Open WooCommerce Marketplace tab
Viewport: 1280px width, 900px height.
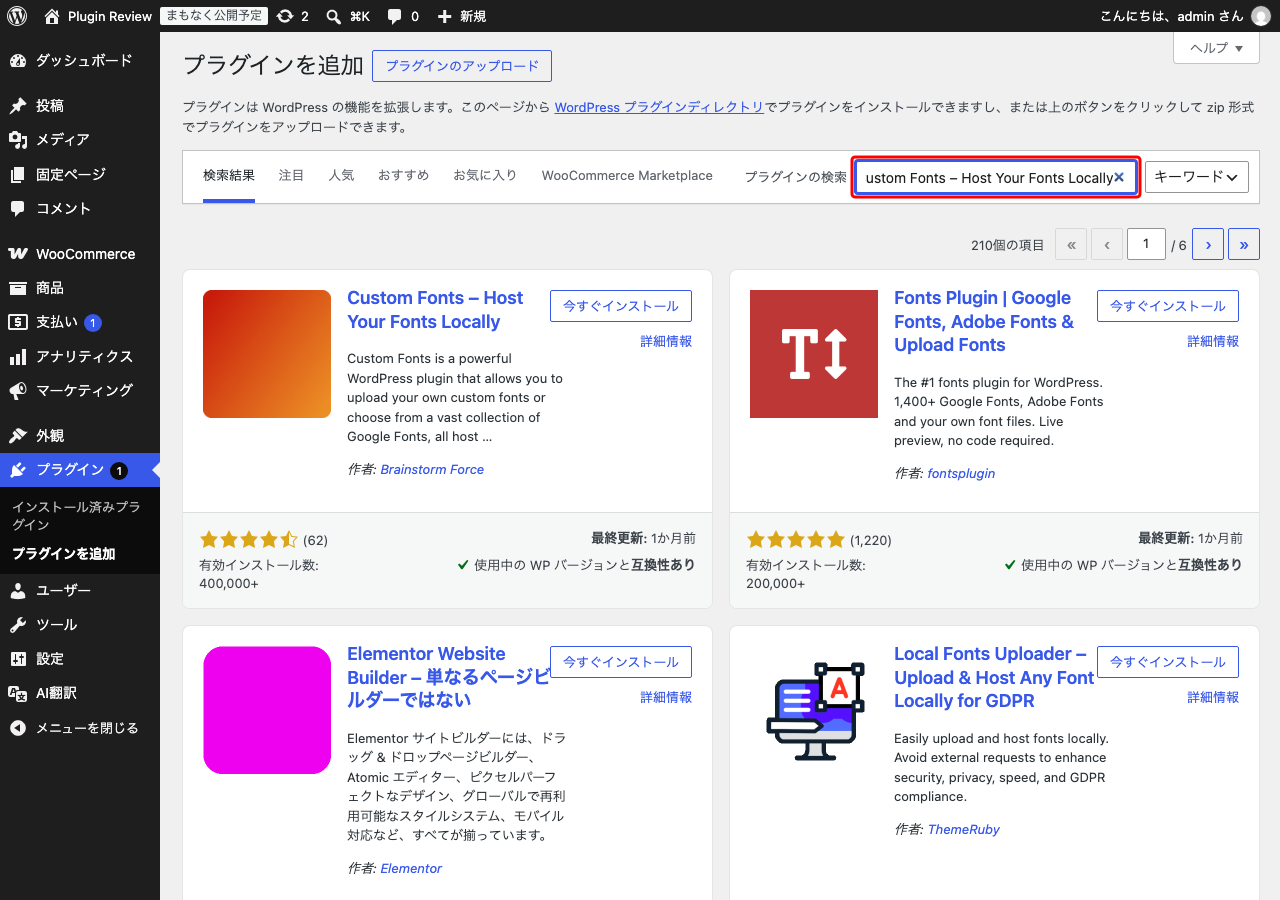(627, 176)
